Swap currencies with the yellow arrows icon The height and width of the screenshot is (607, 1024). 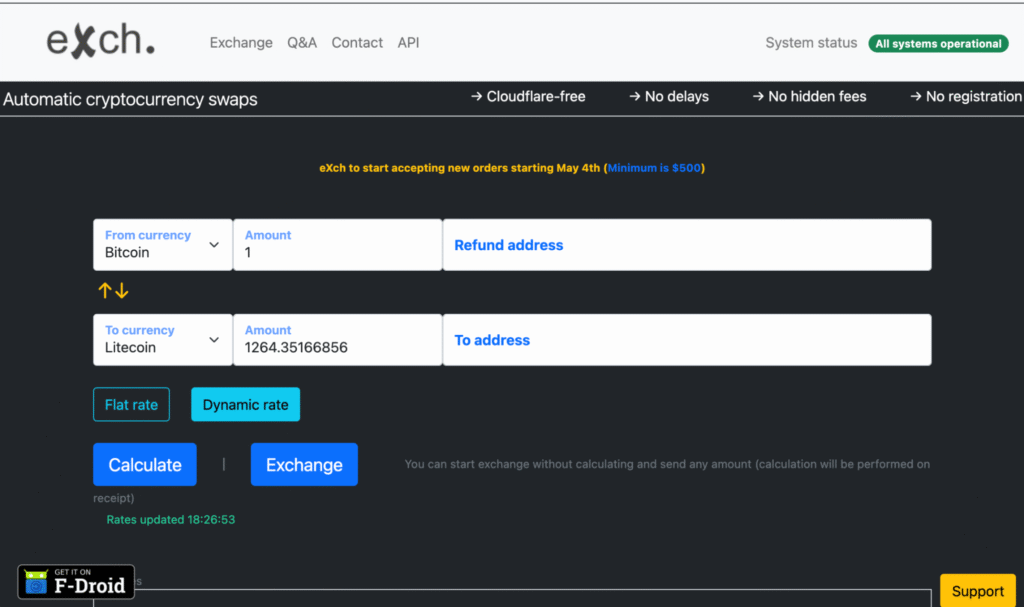pyautogui.click(x=113, y=290)
